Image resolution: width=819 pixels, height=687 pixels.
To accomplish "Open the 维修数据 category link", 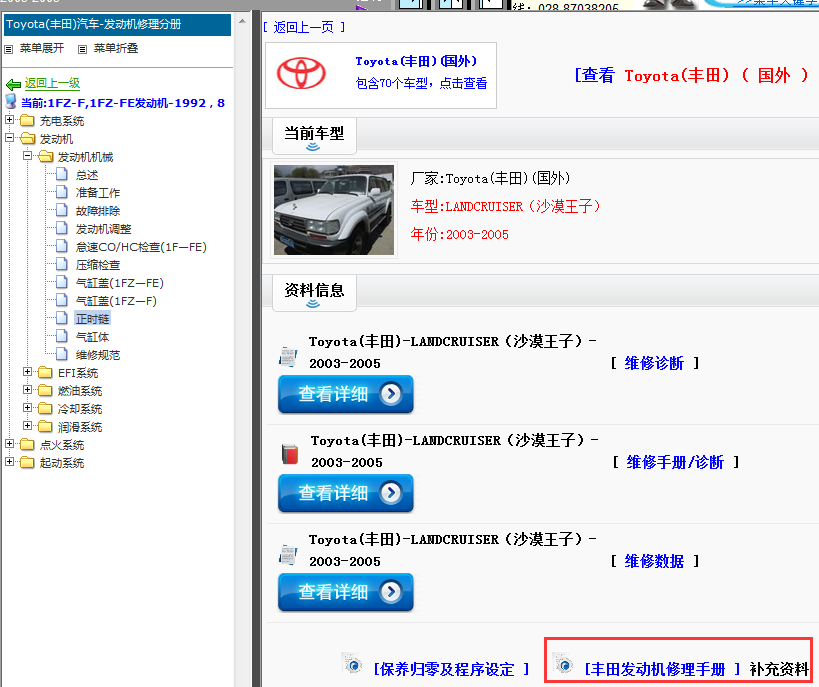I will tap(654, 561).
